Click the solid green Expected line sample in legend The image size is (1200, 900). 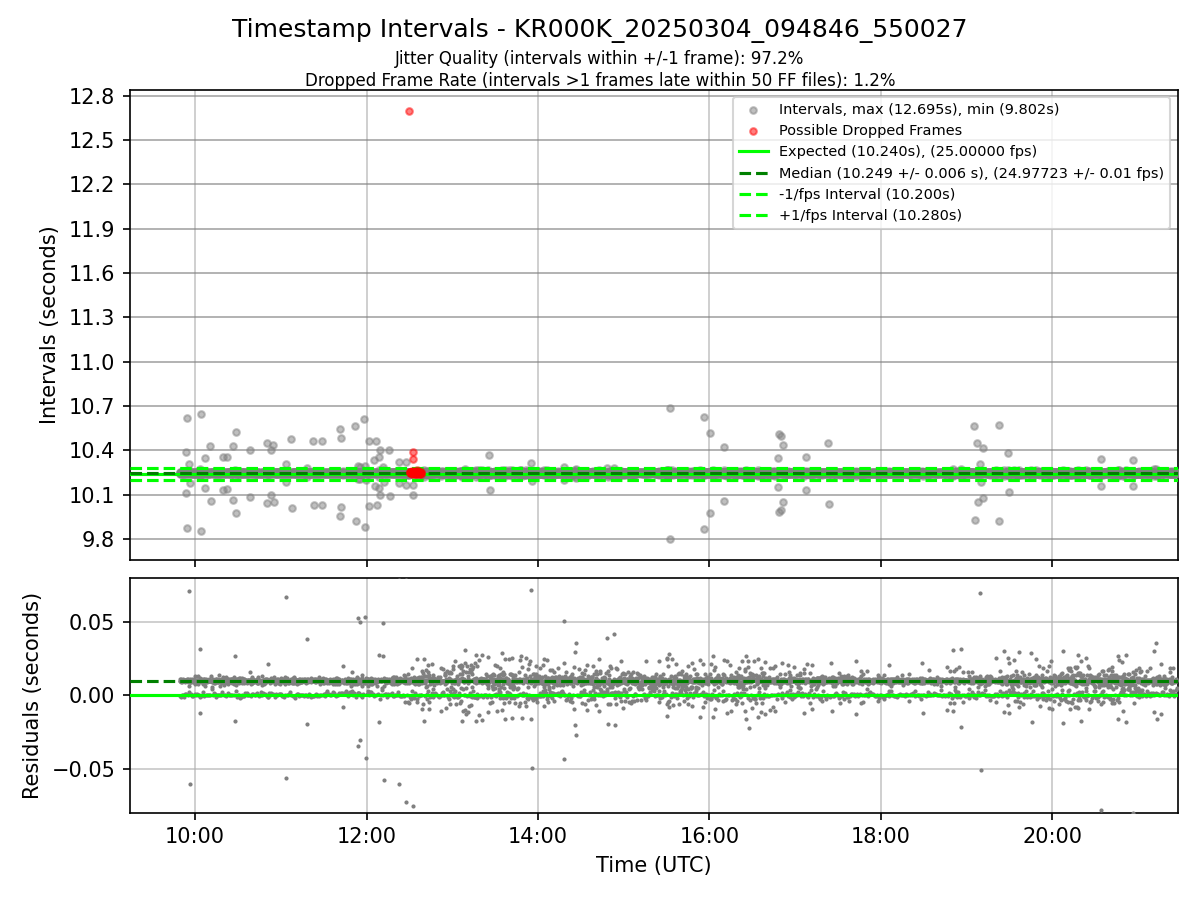[x=753, y=152]
